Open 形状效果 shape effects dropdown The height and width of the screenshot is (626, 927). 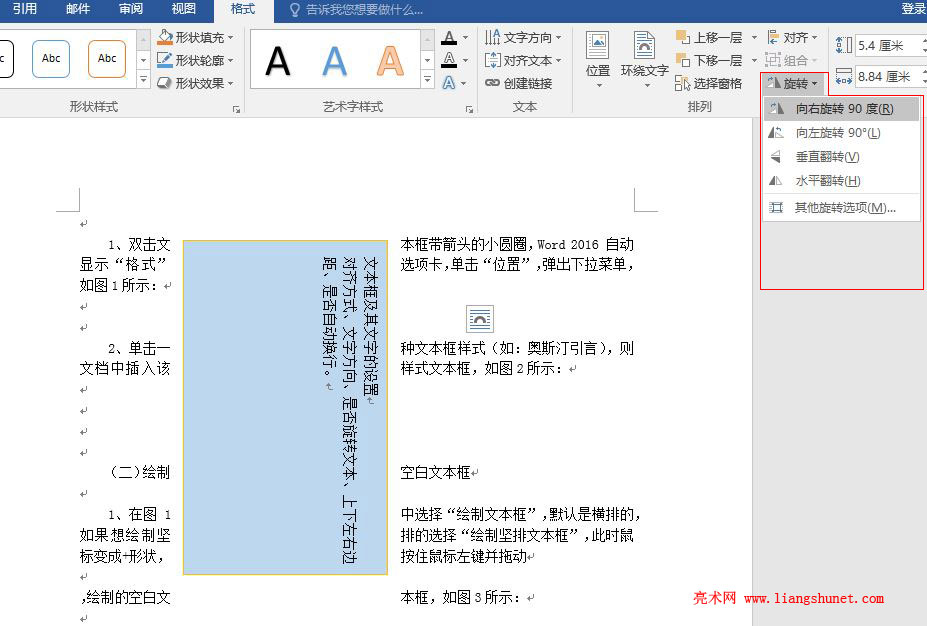[196, 83]
